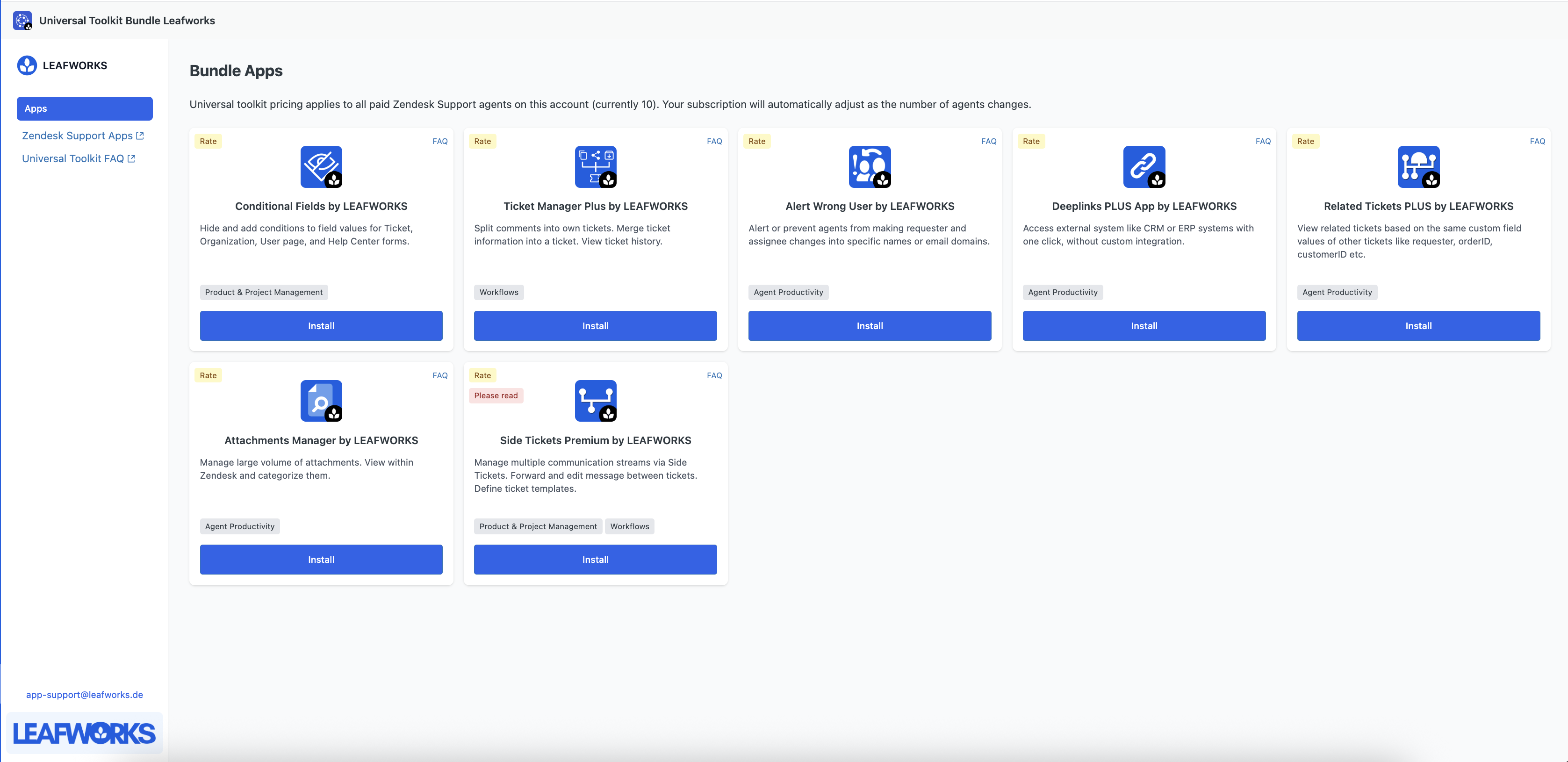Image resolution: width=1568 pixels, height=762 pixels.
Task: Click the LEAFWORKS wordmark logo at sidebar bottom
Action: tap(85, 733)
